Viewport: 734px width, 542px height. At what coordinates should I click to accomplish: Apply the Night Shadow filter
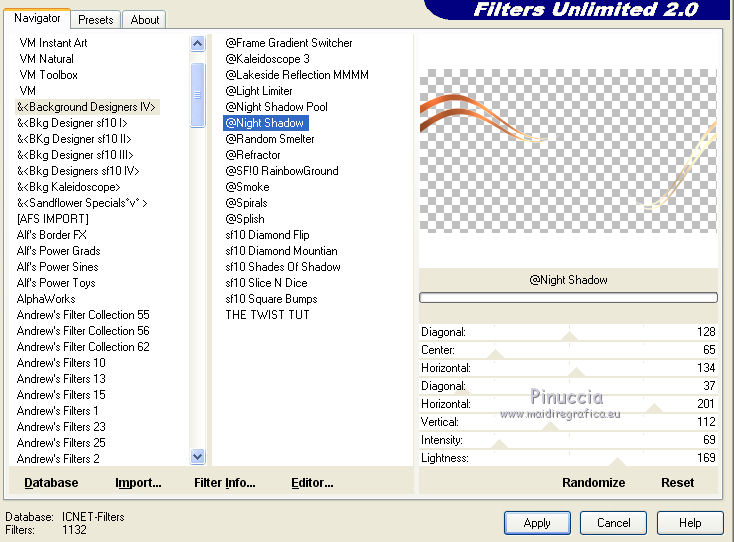click(537, 523)
